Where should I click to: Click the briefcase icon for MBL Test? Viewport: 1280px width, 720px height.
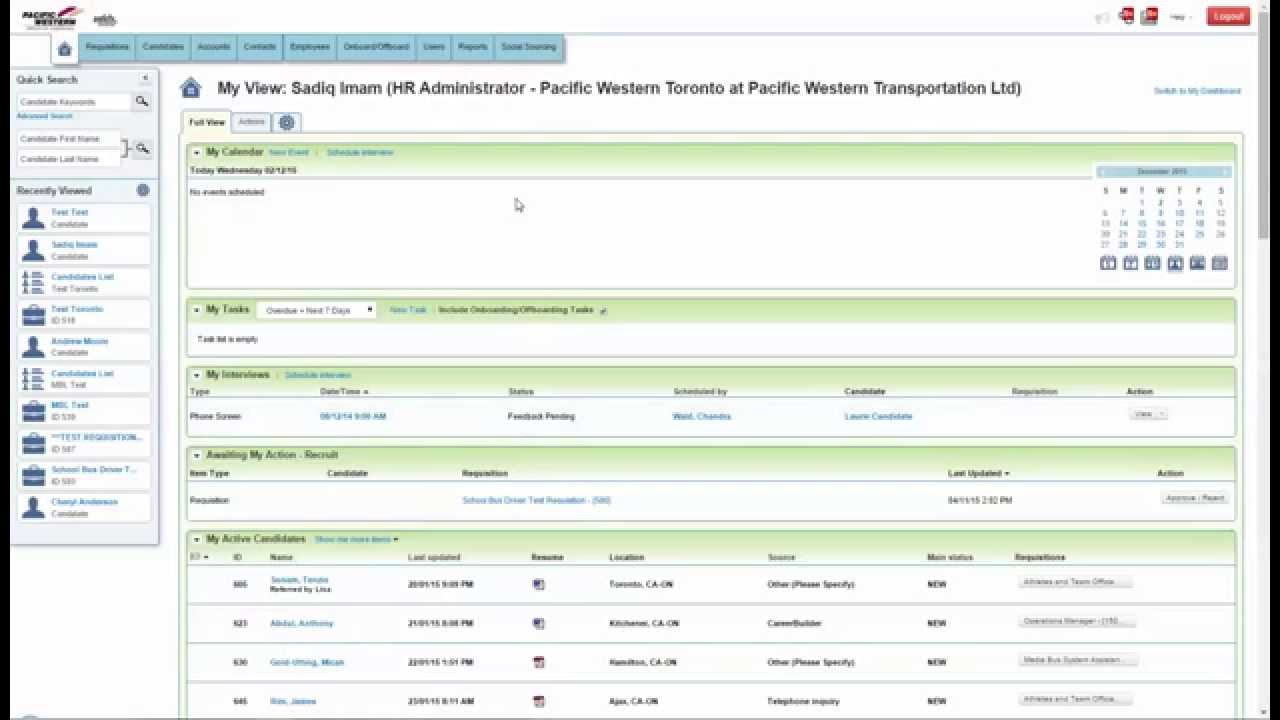click(x=34, y=411)
